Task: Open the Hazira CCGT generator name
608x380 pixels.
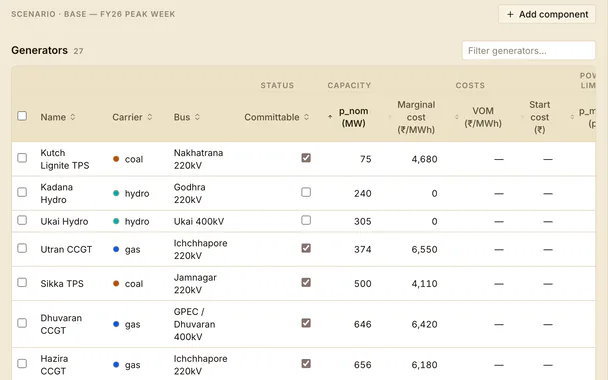Action: (x=54, y=365)
